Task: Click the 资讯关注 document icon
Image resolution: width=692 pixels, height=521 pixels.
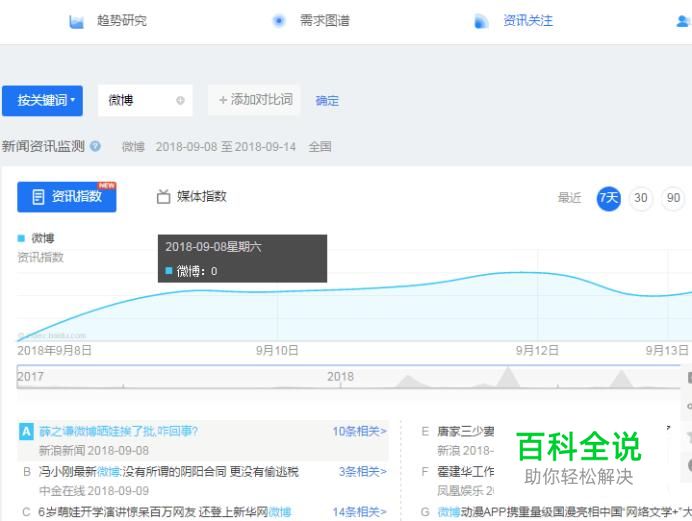Action: 481,21
